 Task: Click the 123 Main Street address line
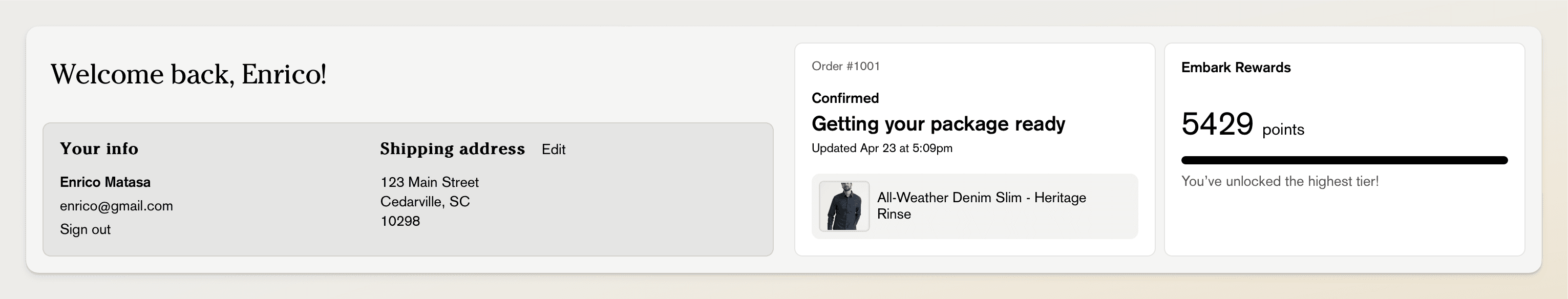tap(429, 182)
